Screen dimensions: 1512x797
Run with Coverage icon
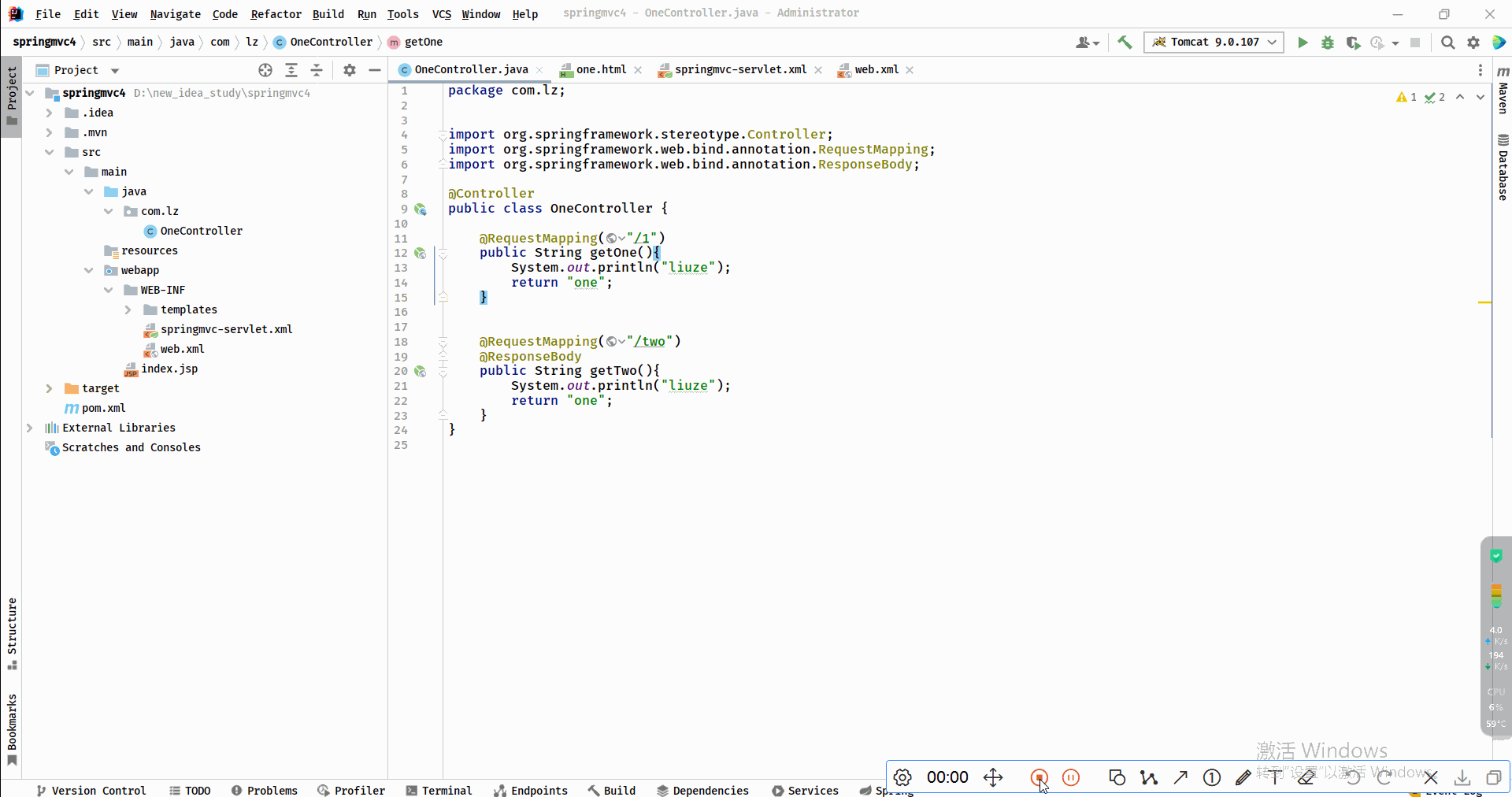click(1353, 43)
